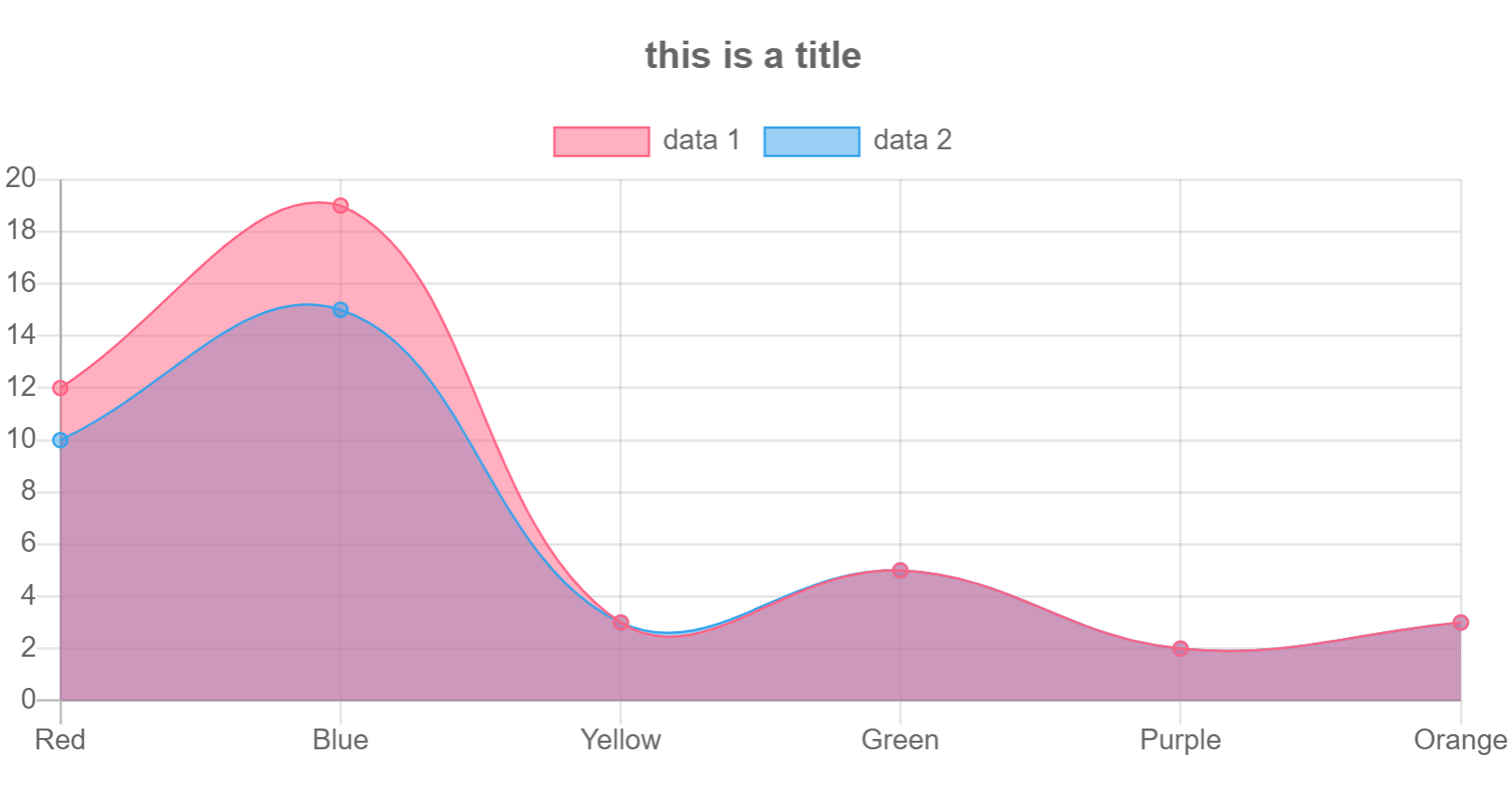
Task: Click the Green x-axis label
Action: (x=901, y=740)
